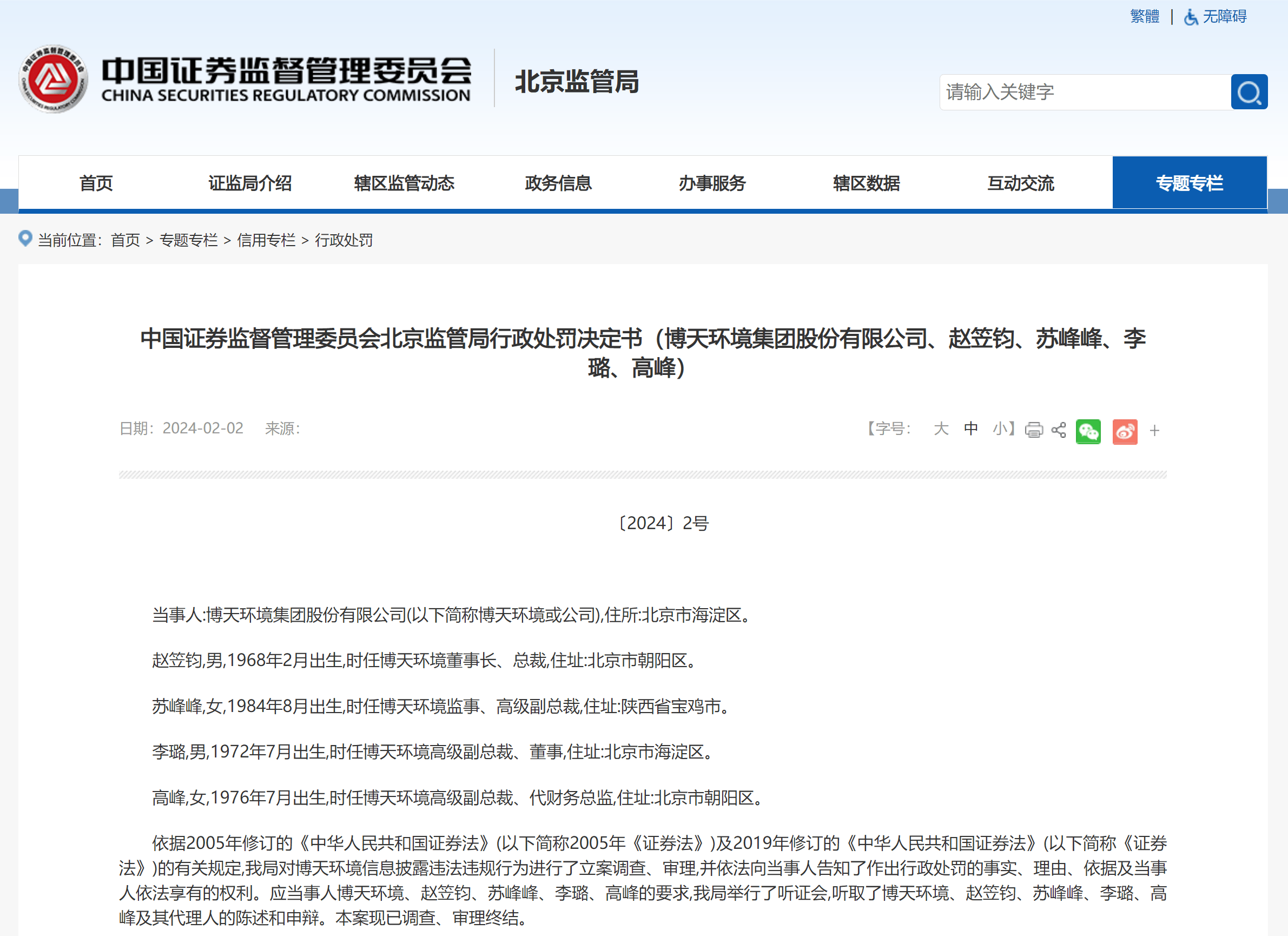Go to 专题专栏 in breadcrumb
This screenshot has height=936, width=1288.
pyautogui.click(x=189, y=240)
